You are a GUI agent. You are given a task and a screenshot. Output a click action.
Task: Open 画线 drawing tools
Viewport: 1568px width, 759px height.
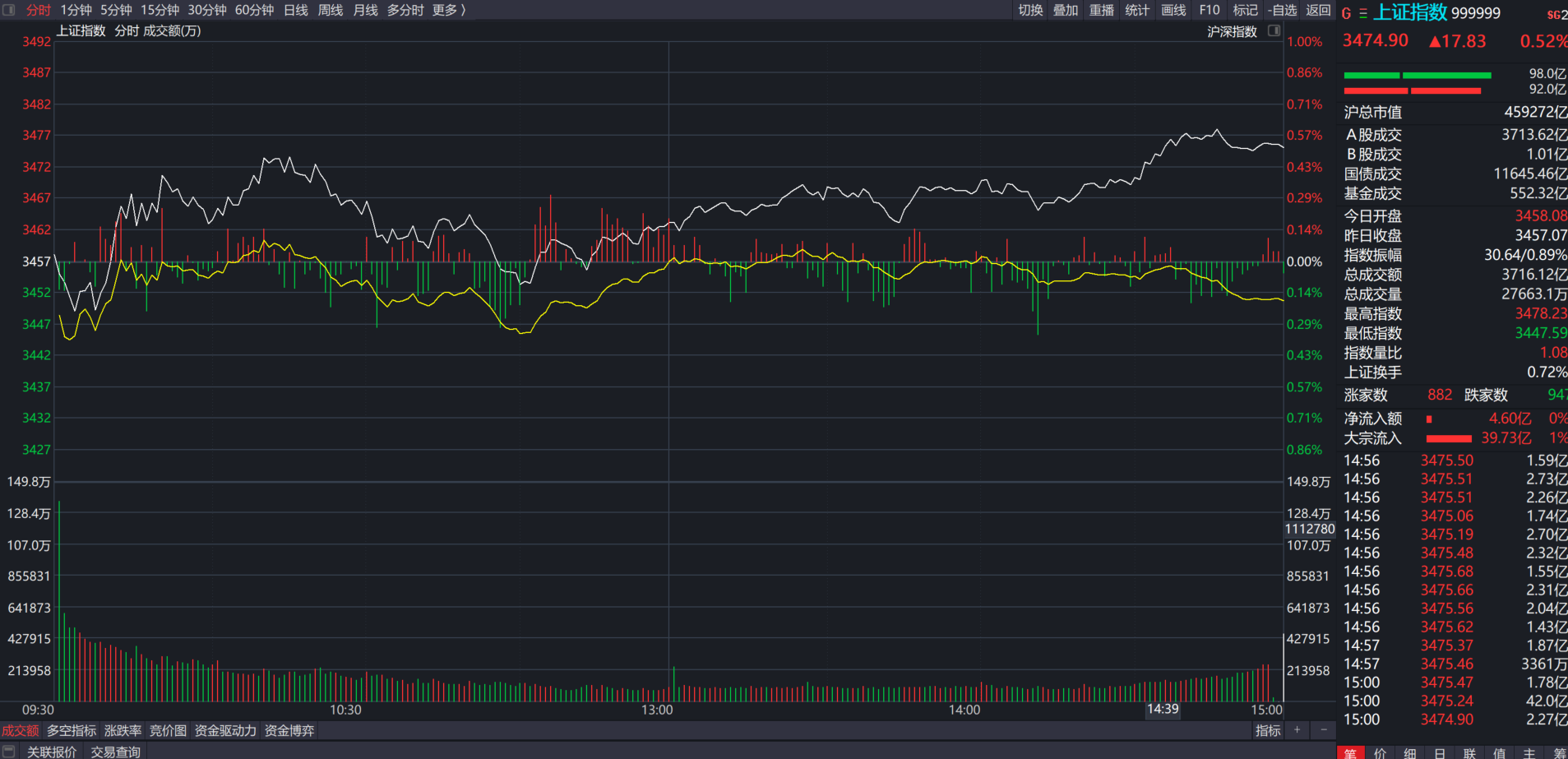click(x=1173, y=10)
